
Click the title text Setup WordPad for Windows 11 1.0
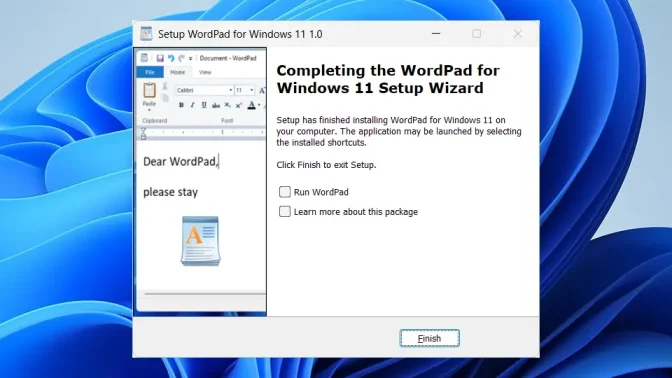pos(240,34)
